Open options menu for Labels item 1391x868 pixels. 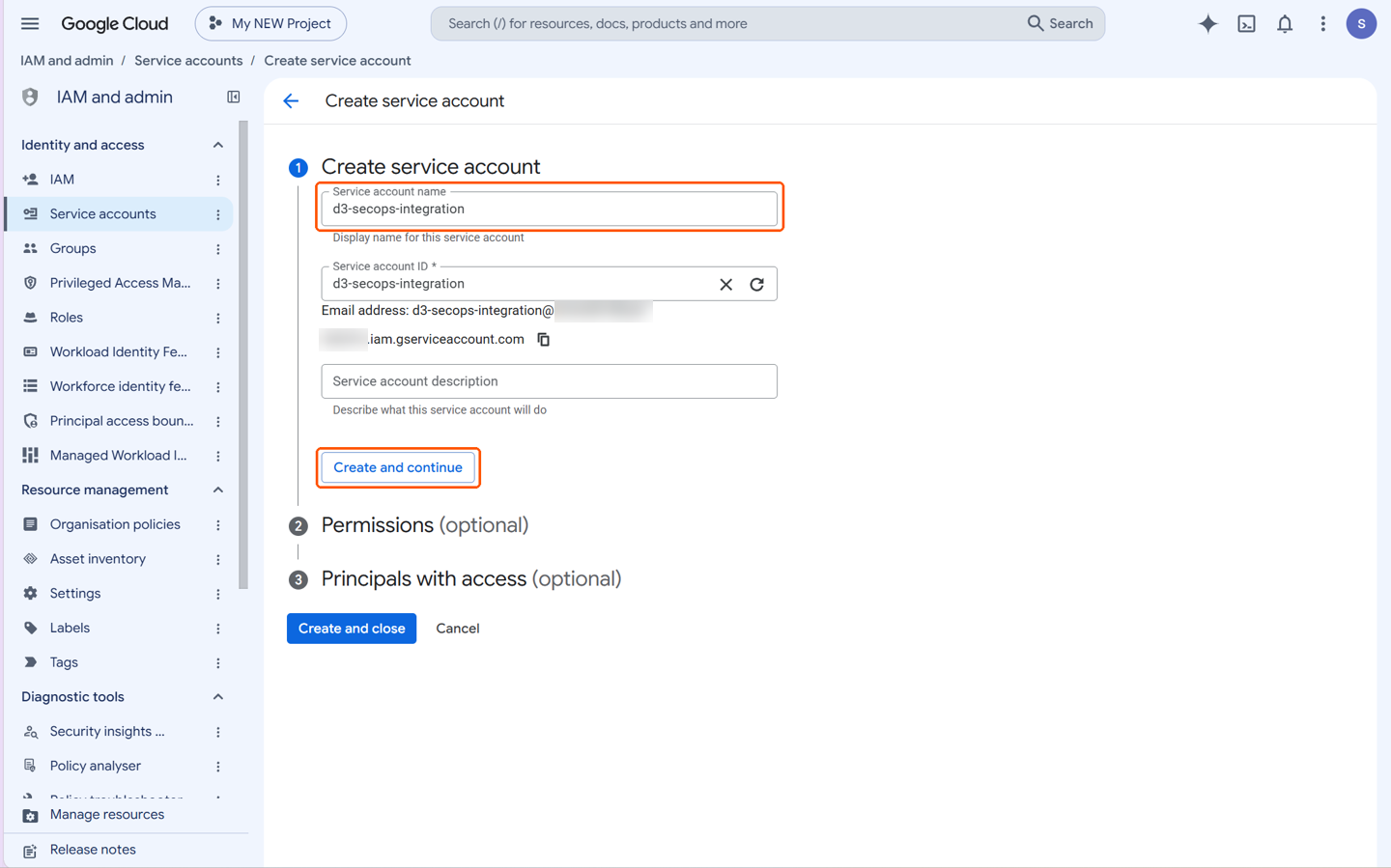[x=218, y=628]
